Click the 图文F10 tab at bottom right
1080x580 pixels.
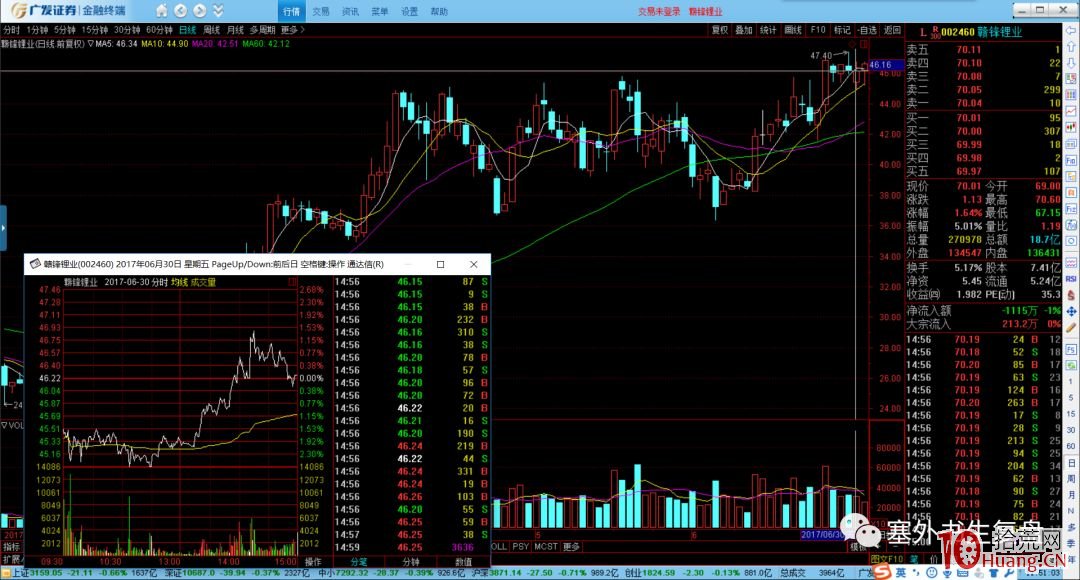click(x=887, y=559)
